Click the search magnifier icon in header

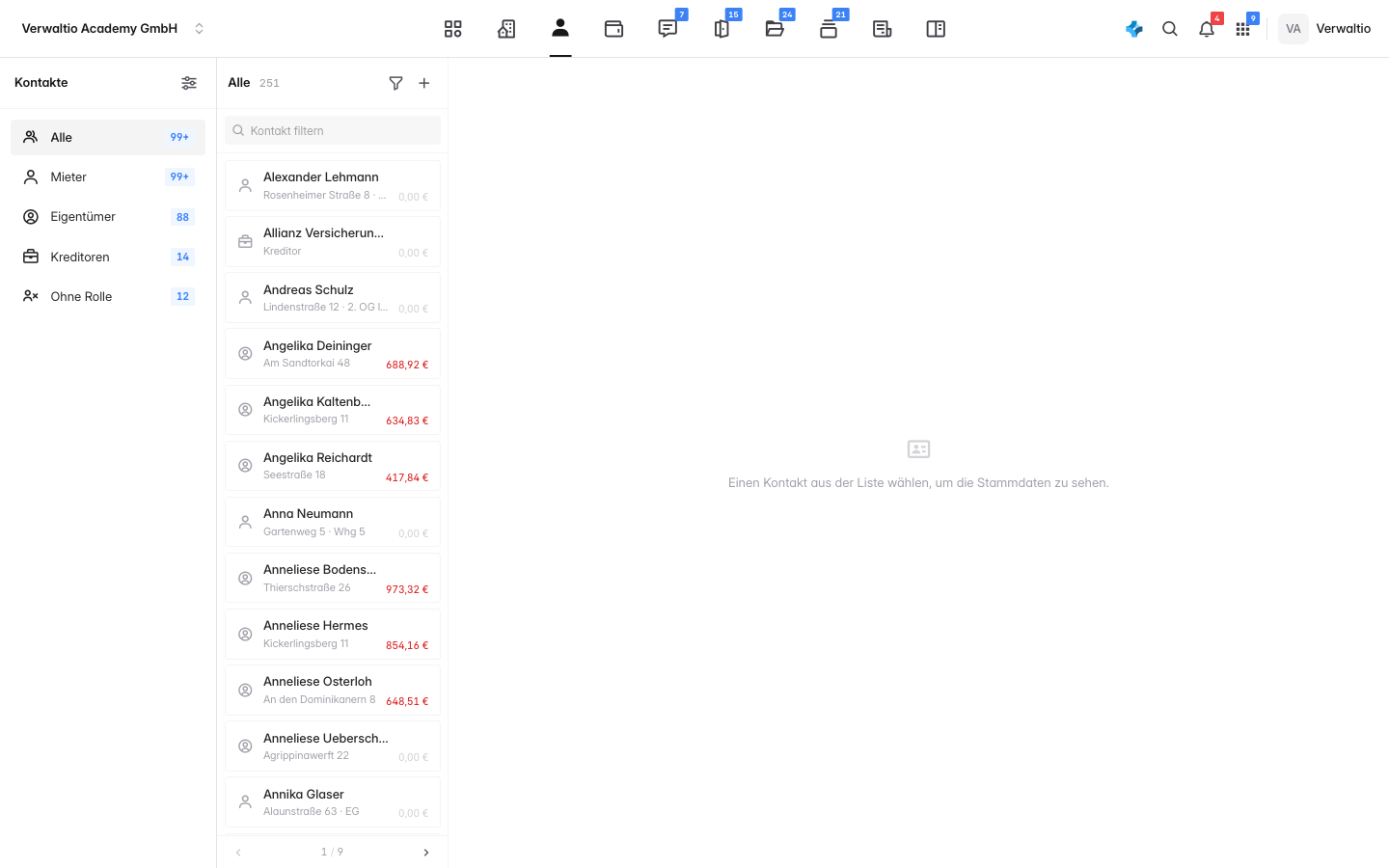(1170, 29)
